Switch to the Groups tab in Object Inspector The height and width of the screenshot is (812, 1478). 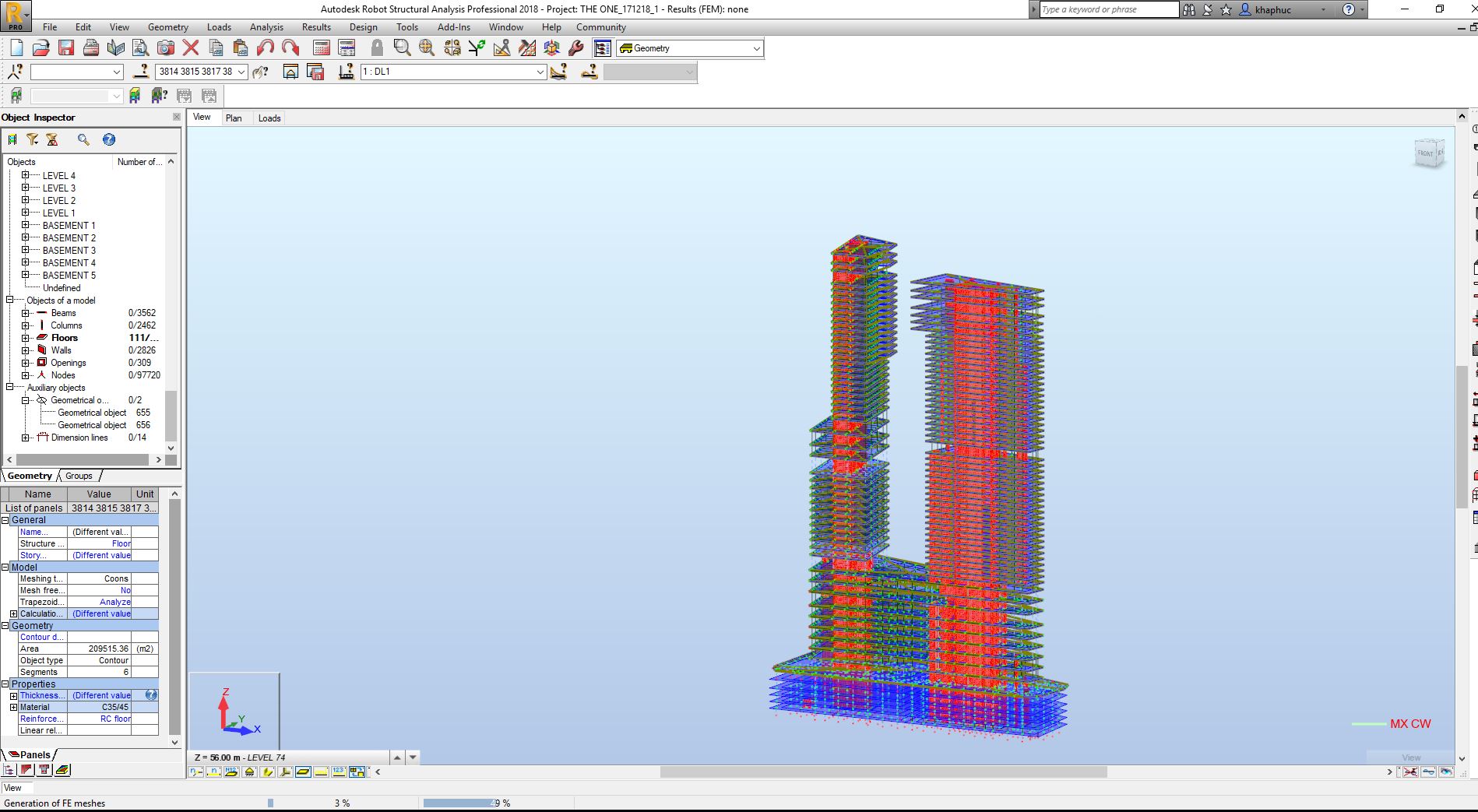(x=78, y=476)
